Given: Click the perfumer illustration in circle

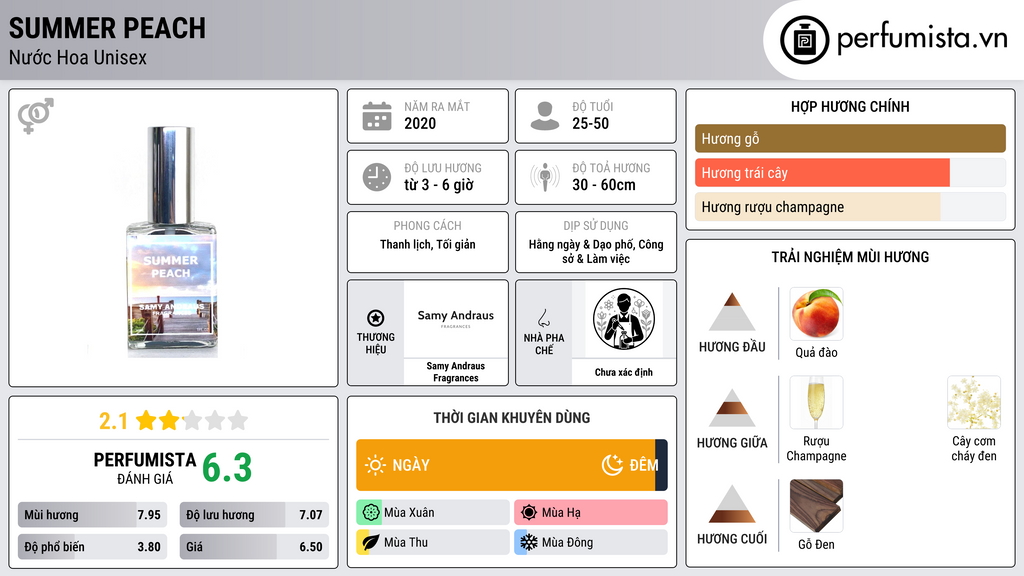Looking at the screenshot, I should 624,319.
